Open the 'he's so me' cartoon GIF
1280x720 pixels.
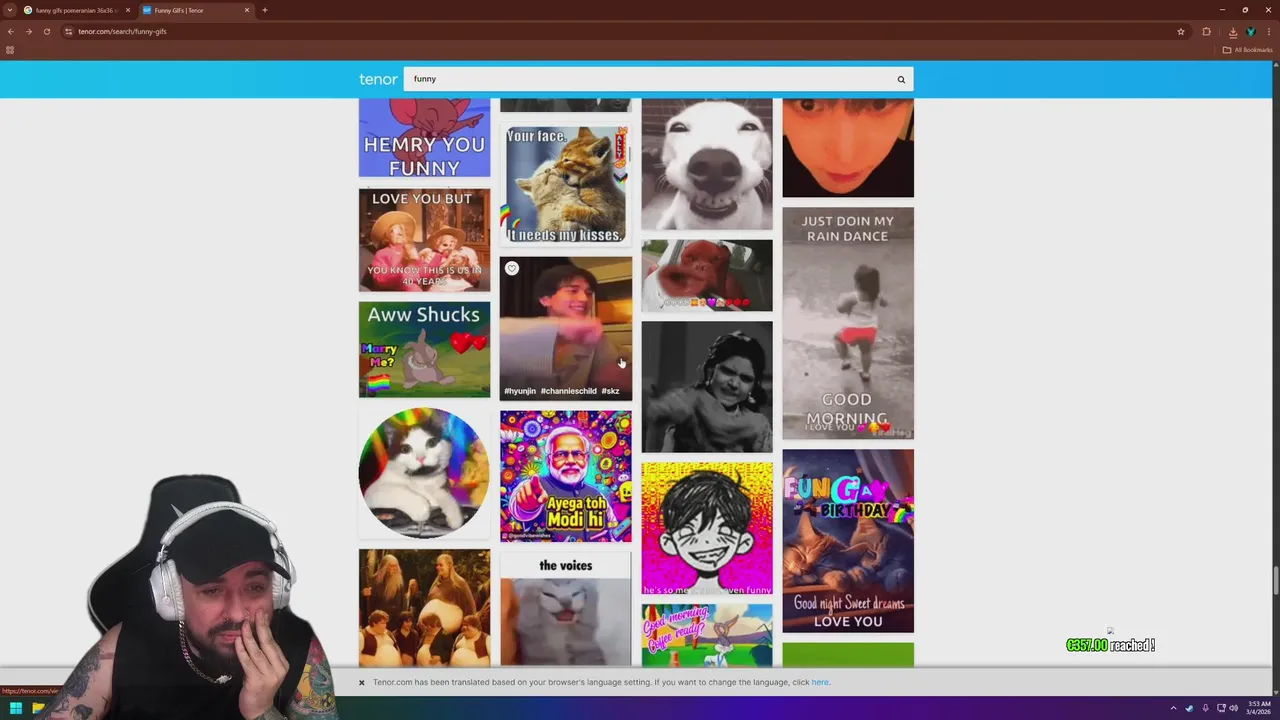click(x=707, y=528)
